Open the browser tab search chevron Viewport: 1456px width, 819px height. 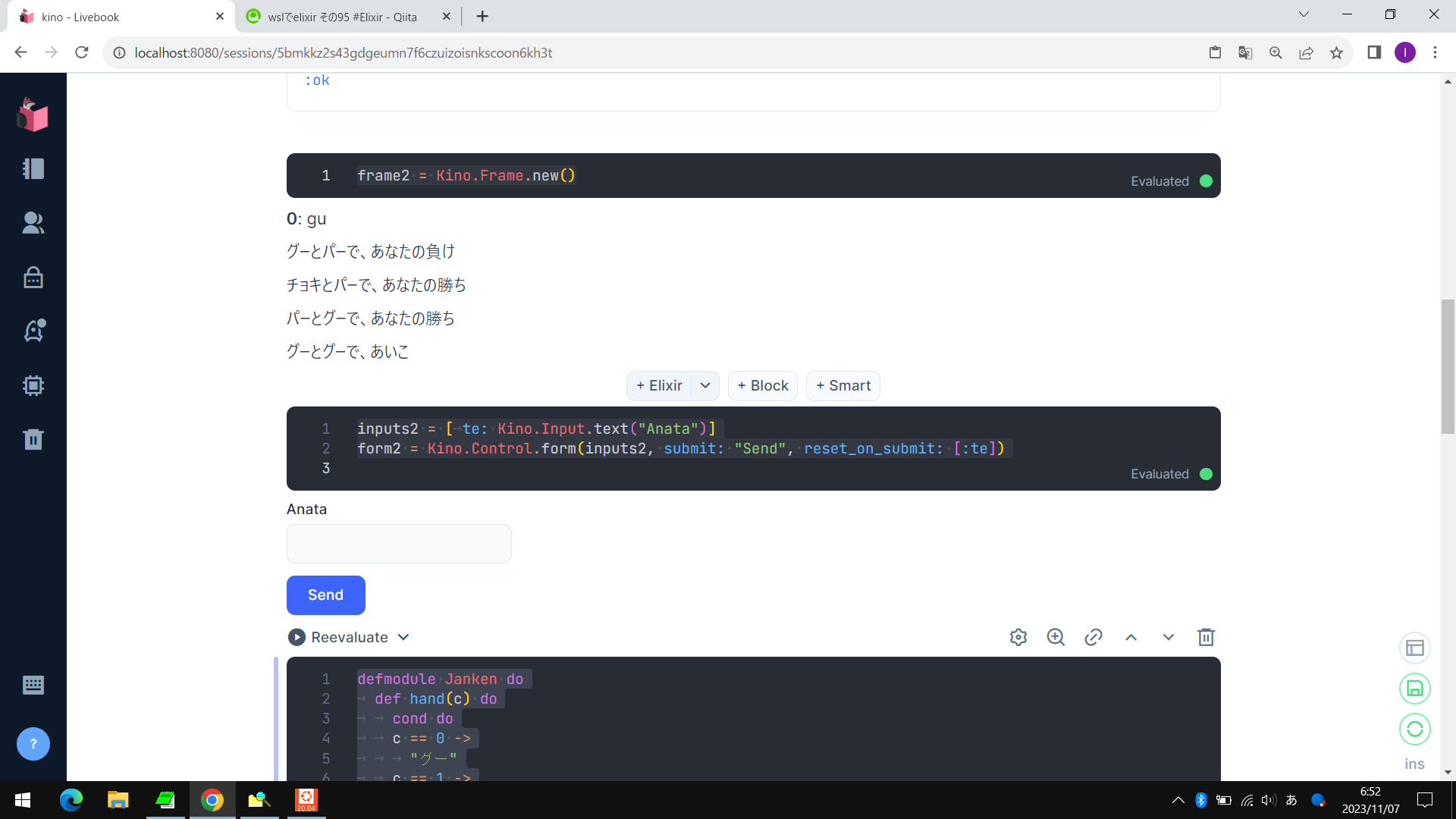1304,14
